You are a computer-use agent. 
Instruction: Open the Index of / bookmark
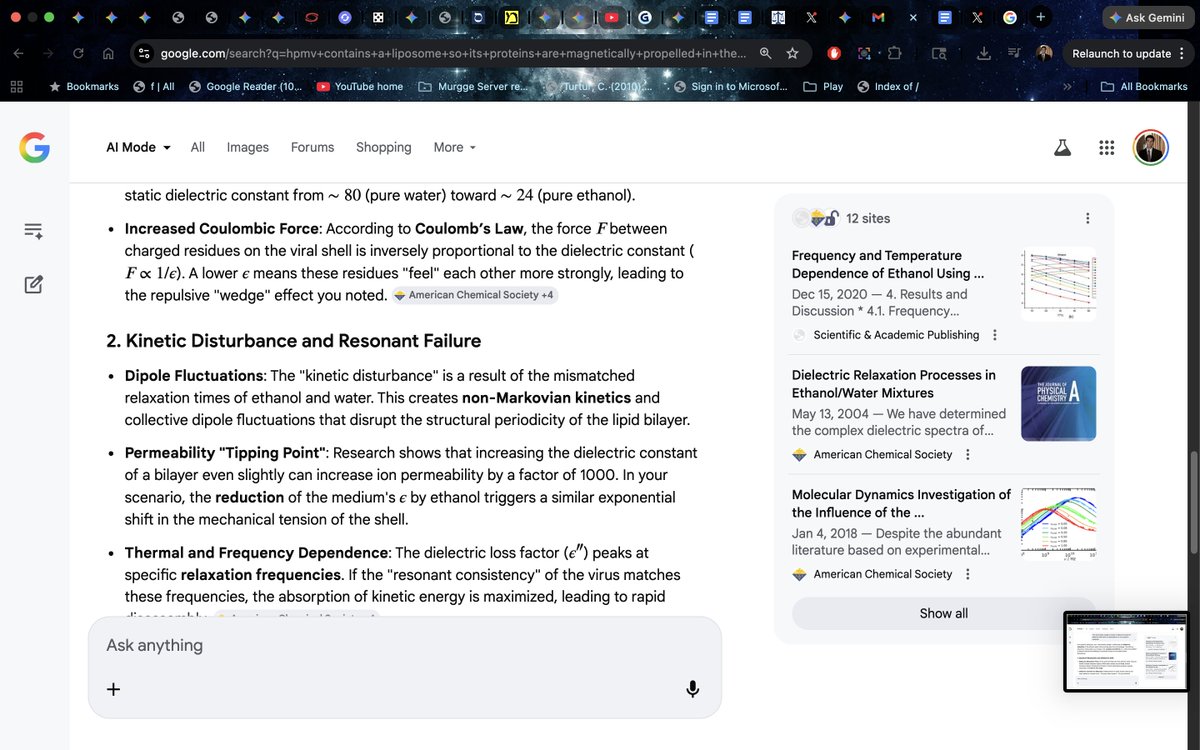point(888,87)
